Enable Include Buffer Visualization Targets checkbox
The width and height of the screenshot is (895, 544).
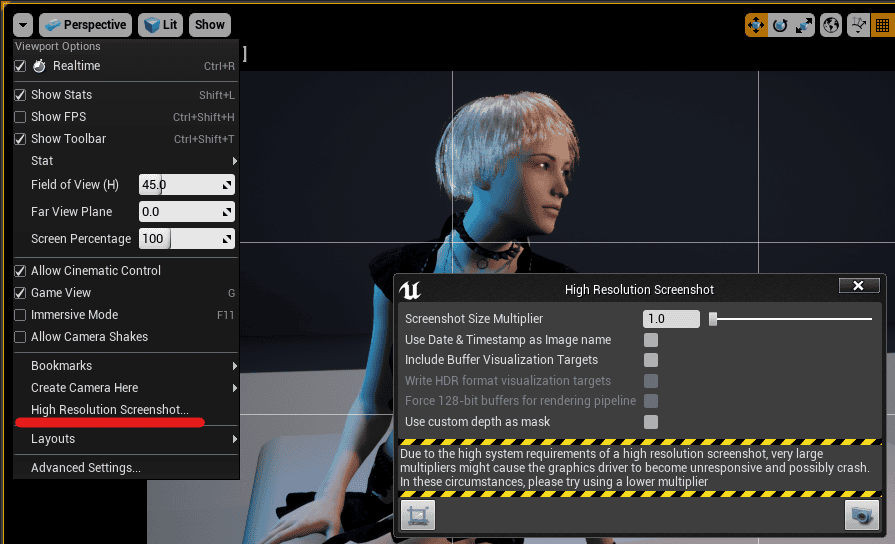651,360
